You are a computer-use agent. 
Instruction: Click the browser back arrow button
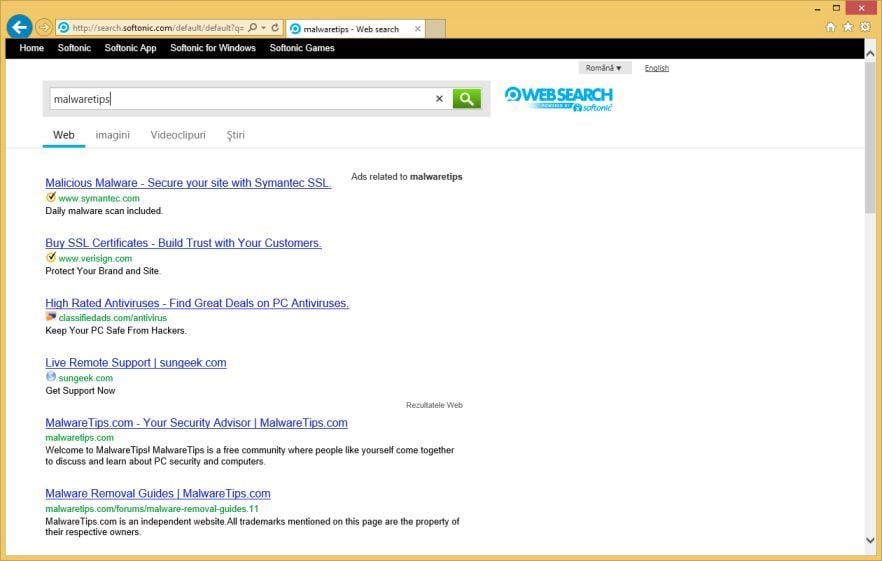[x=20, y=26]
